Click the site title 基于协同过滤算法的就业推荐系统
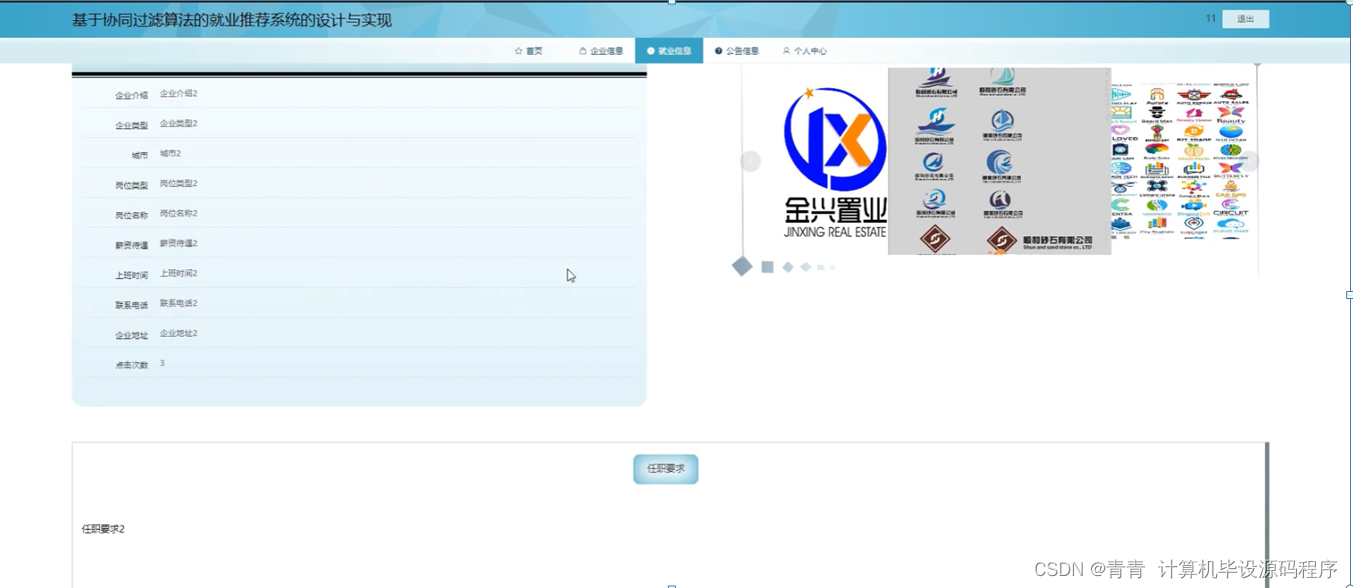Image resolution: width=1353 pixels, height=588 pixels. click(232, 20)
